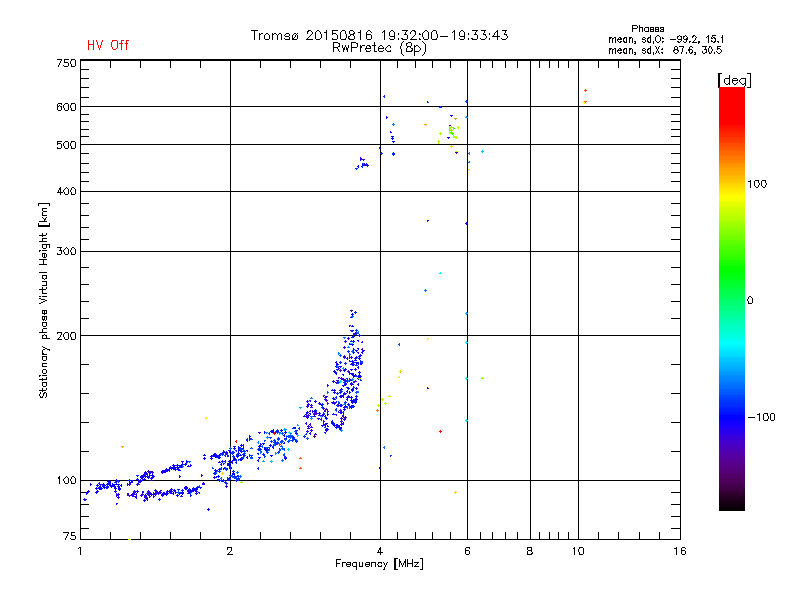800x600 pixels.
Task: Click the 'Stationary phase Virtual Height [km]' axis label
Action: pyautogui.click(x=44, y=301)
